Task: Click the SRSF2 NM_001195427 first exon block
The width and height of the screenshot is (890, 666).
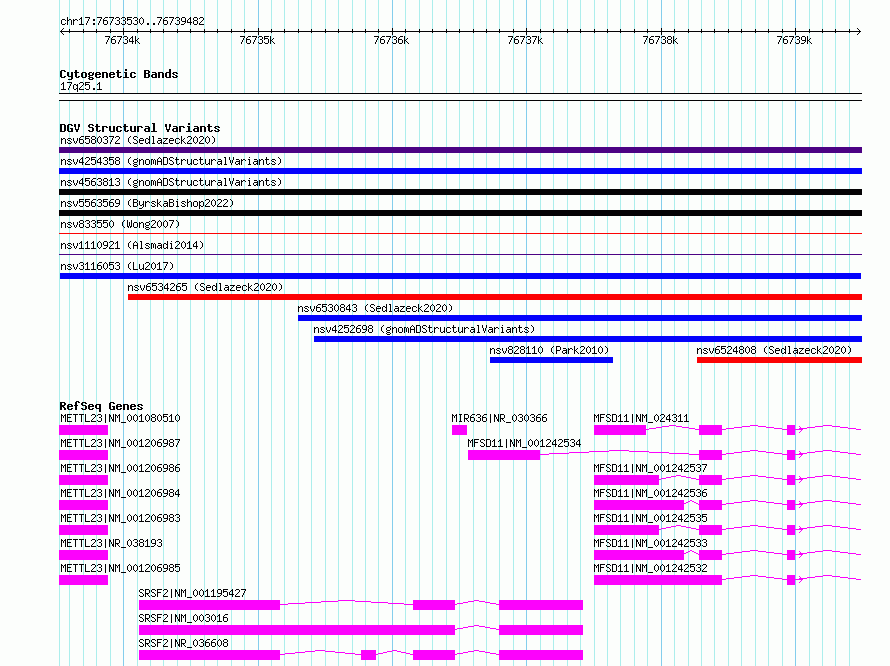Action: [209, 605]
